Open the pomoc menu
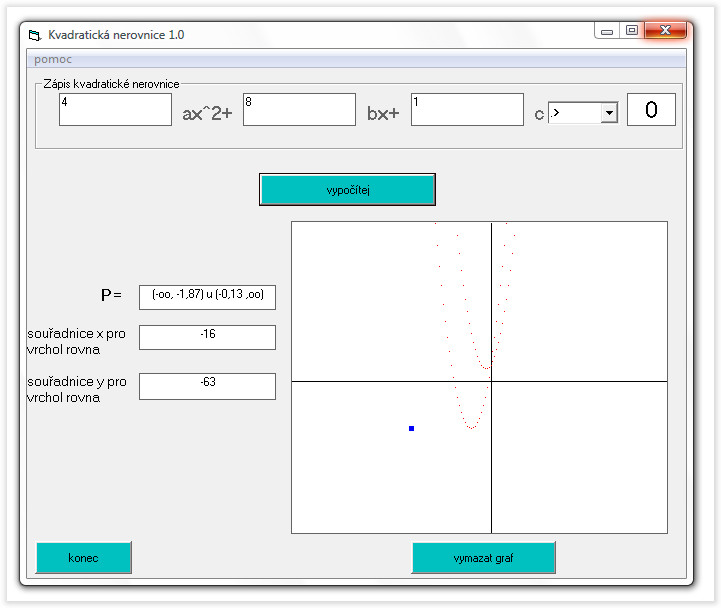 tap(53, 59)
